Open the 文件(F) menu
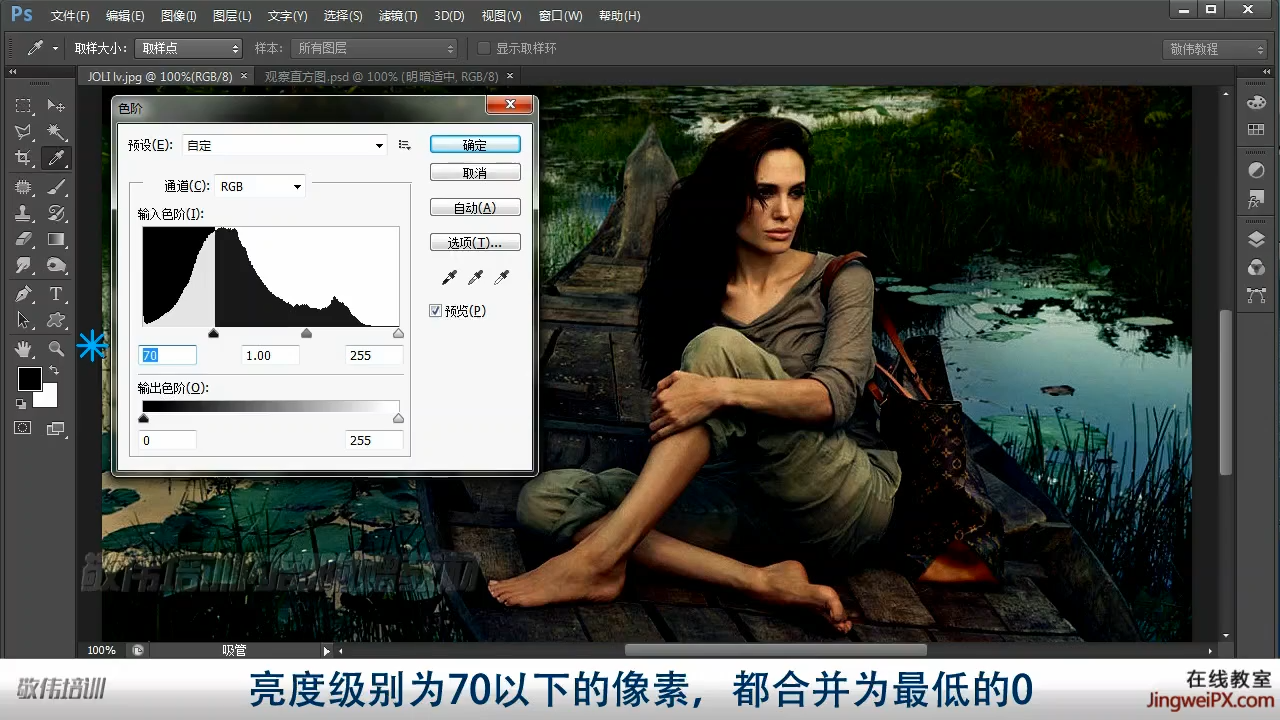This screenshot has width=1280, height=720. pos(70,16)
